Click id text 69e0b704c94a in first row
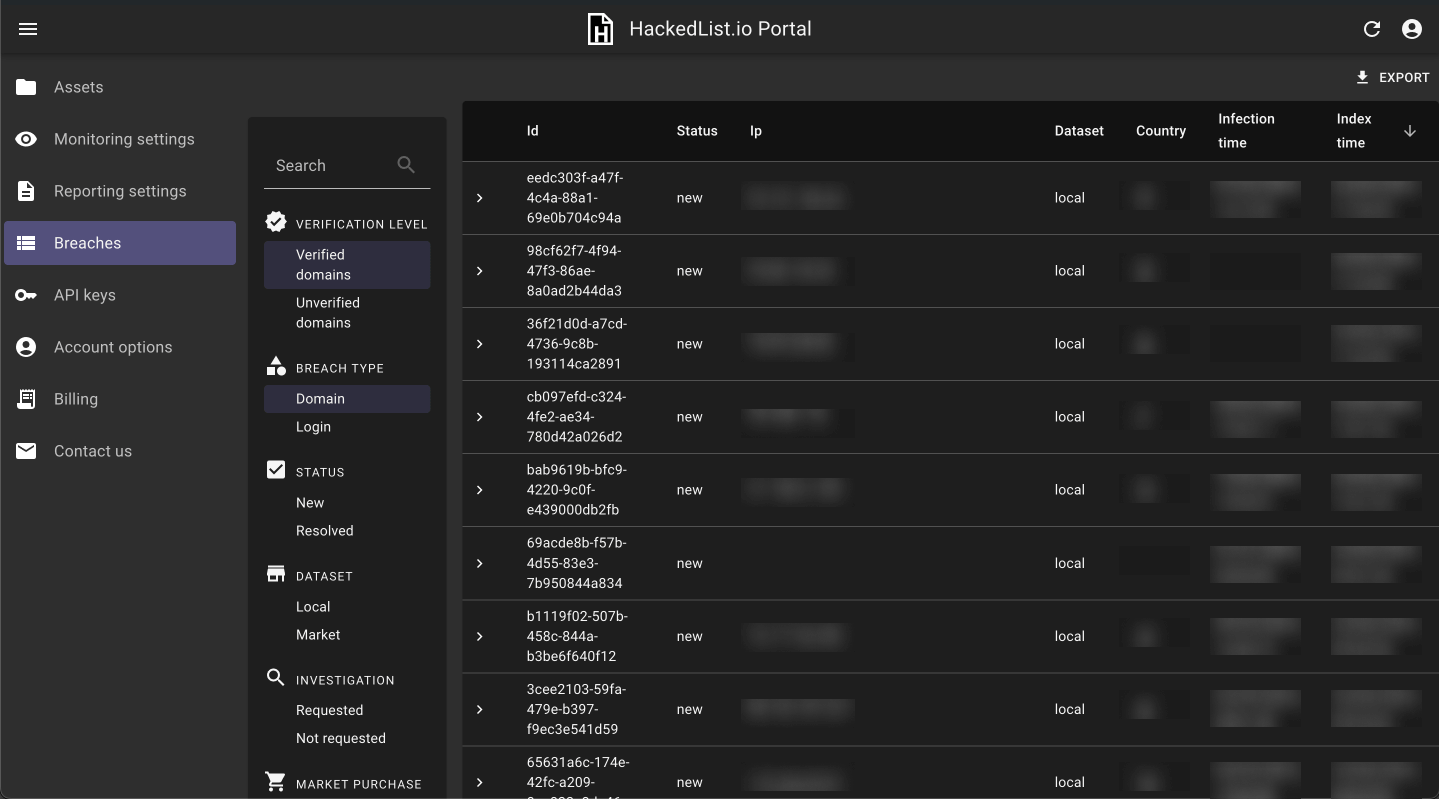 pos(574,218)
